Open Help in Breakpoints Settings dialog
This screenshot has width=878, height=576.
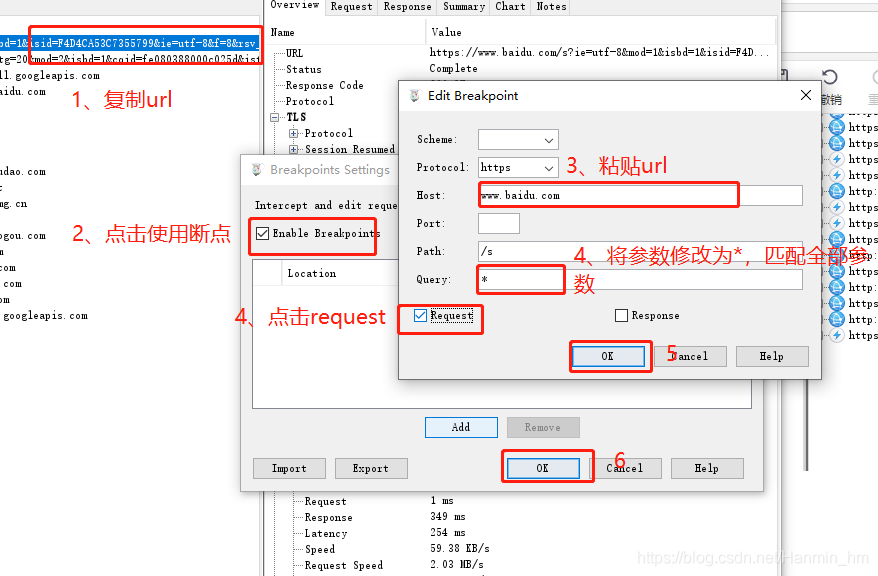point(707,469)
